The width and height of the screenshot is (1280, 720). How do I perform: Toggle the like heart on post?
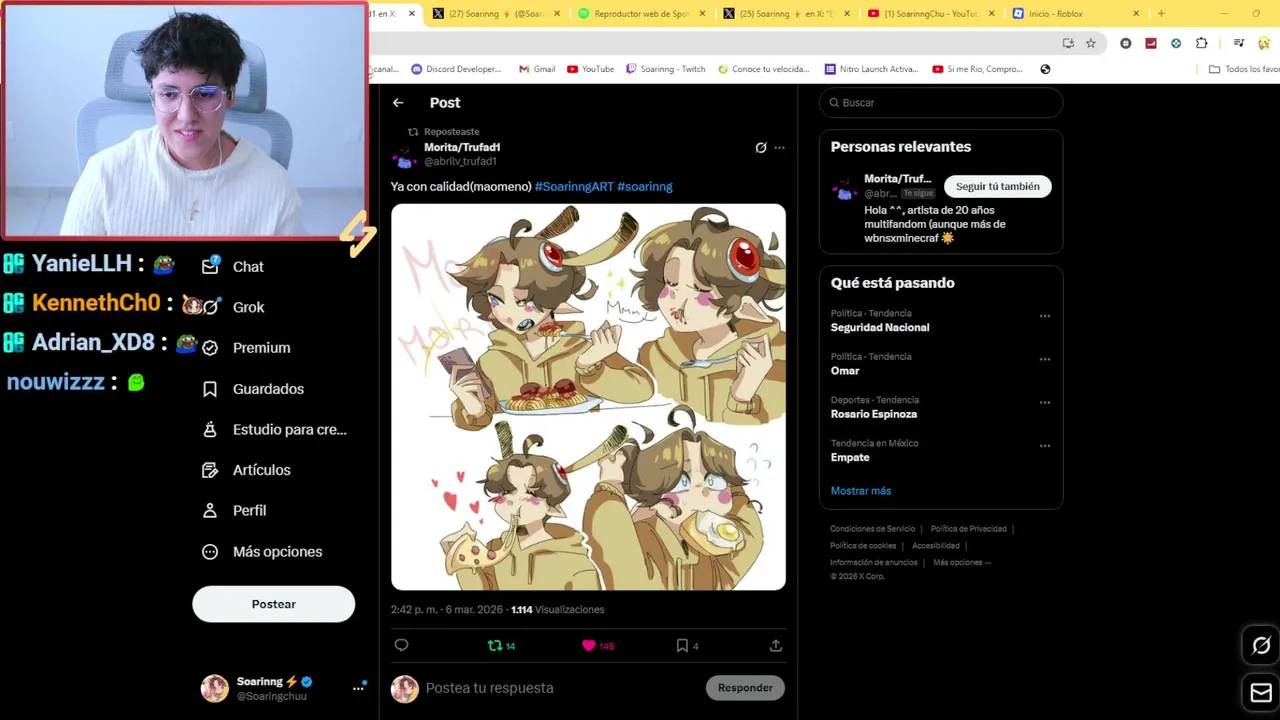tap(589, 646)
